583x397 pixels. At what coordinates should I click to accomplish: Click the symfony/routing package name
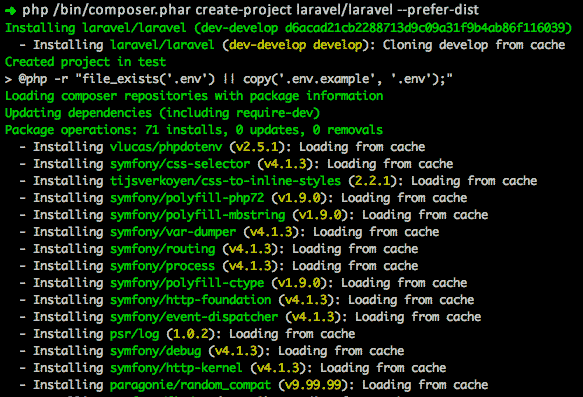[x=162, y=249]
